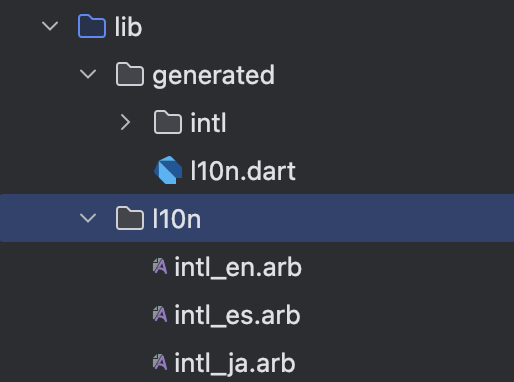Click the generated folder icon

pyautogui.click(x=130, y=74)
